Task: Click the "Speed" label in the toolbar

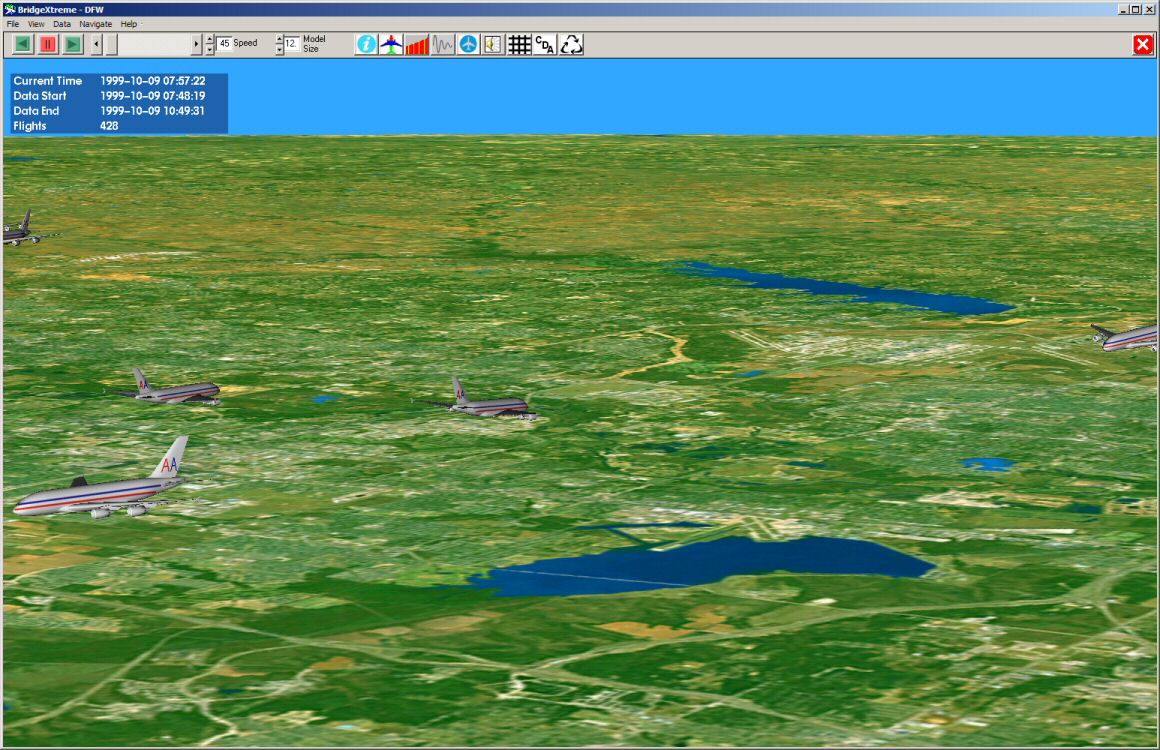Action: [x=246, y=43]
